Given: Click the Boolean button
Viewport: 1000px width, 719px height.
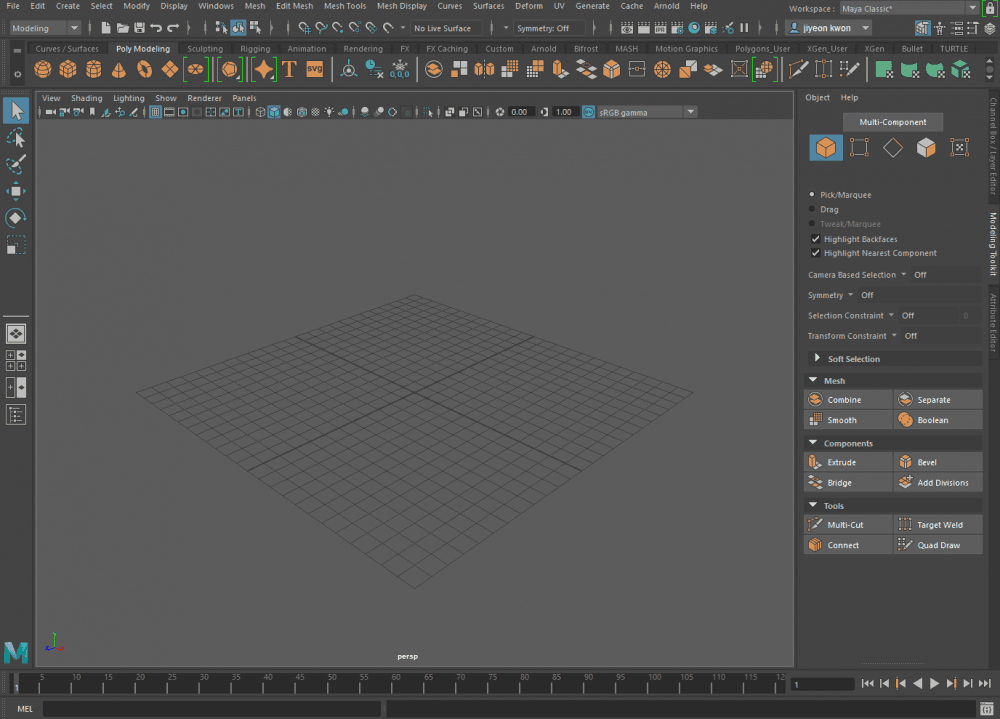Looking at the screenshot, I should [938, 420].
